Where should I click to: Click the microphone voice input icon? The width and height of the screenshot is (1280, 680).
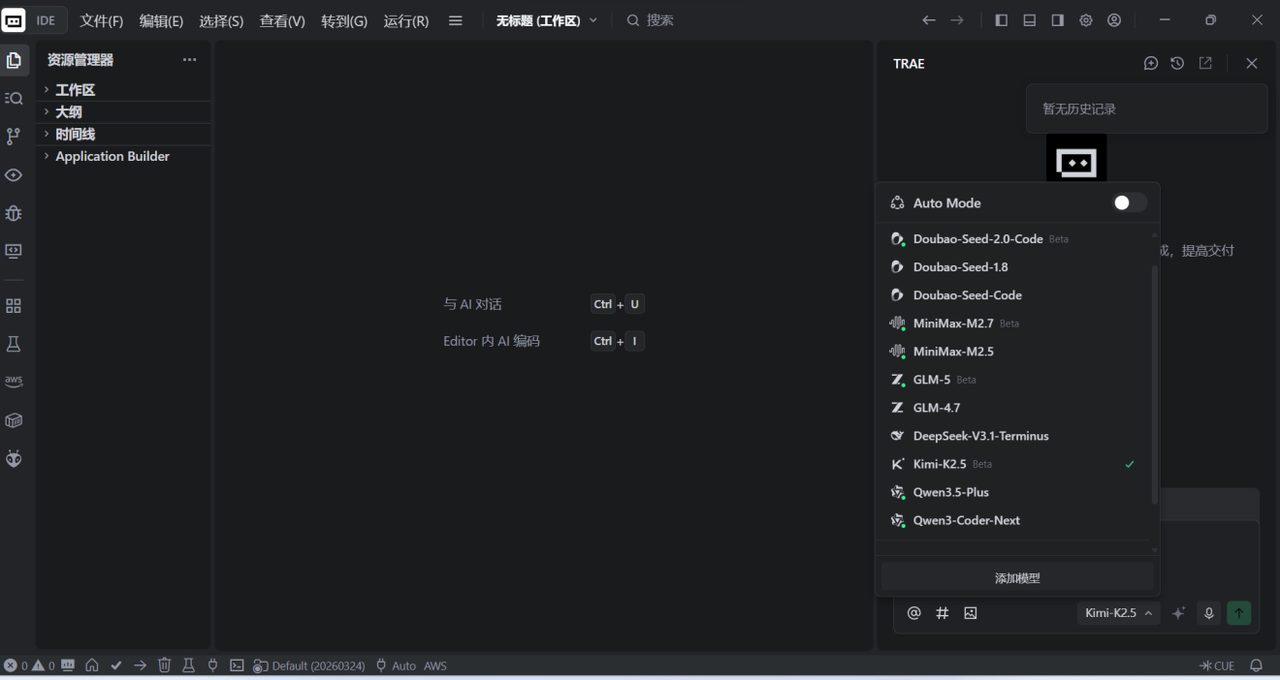pyautogui.click(x=1209, y=613)
